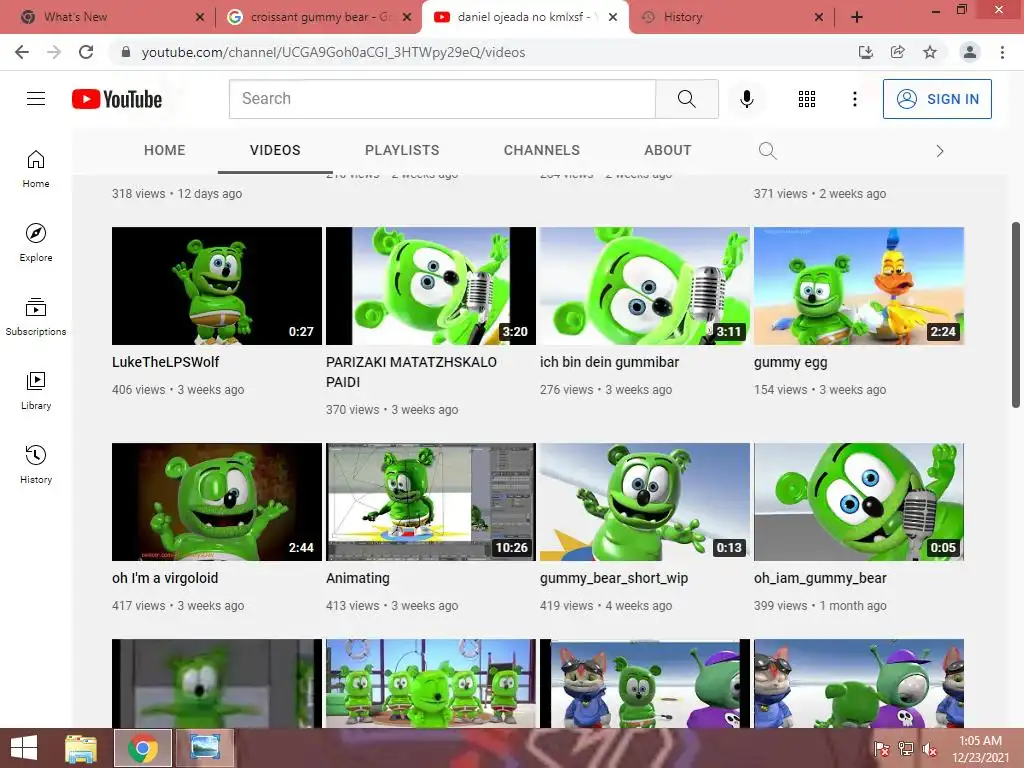Open Library in the sidebar
This screenshot has width=1024, height=768.
pyautogui.click(x=36, y=391)
